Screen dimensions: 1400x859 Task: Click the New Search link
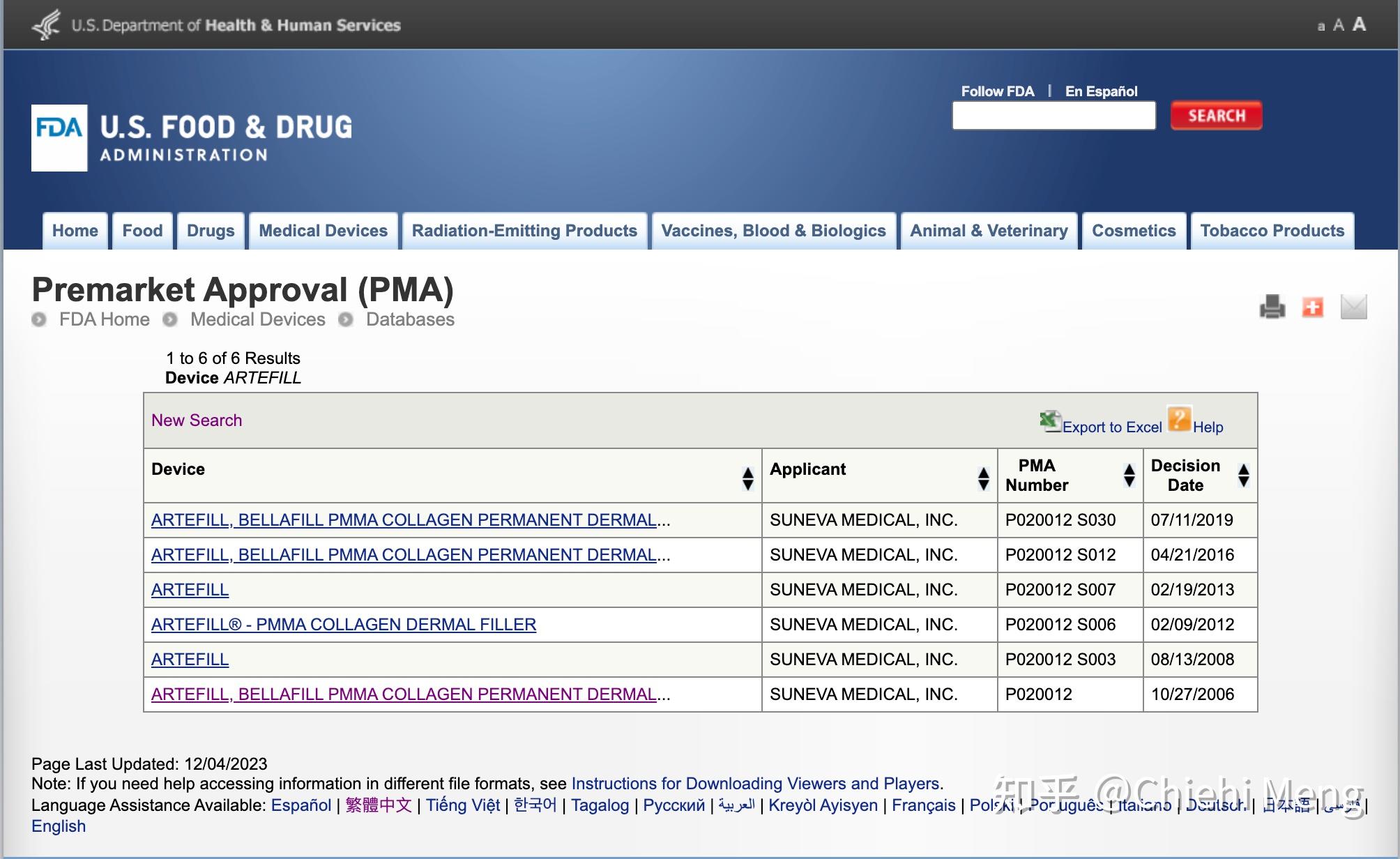pos(197,420)
